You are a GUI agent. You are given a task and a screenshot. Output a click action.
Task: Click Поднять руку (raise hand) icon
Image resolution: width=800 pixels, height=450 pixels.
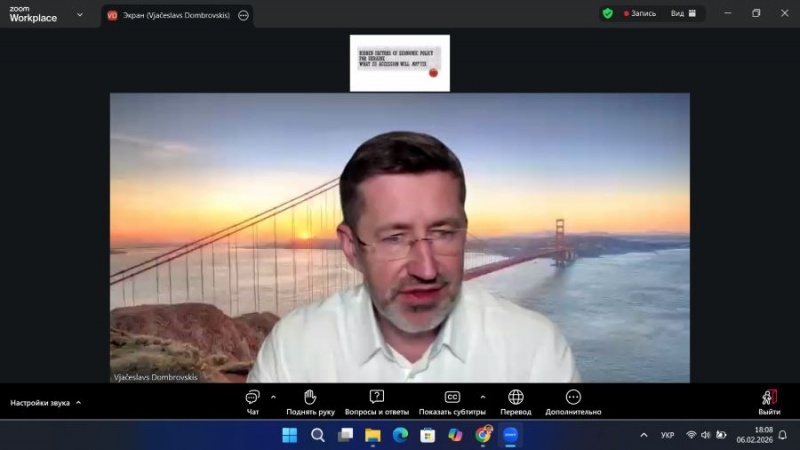pos(310,398)
